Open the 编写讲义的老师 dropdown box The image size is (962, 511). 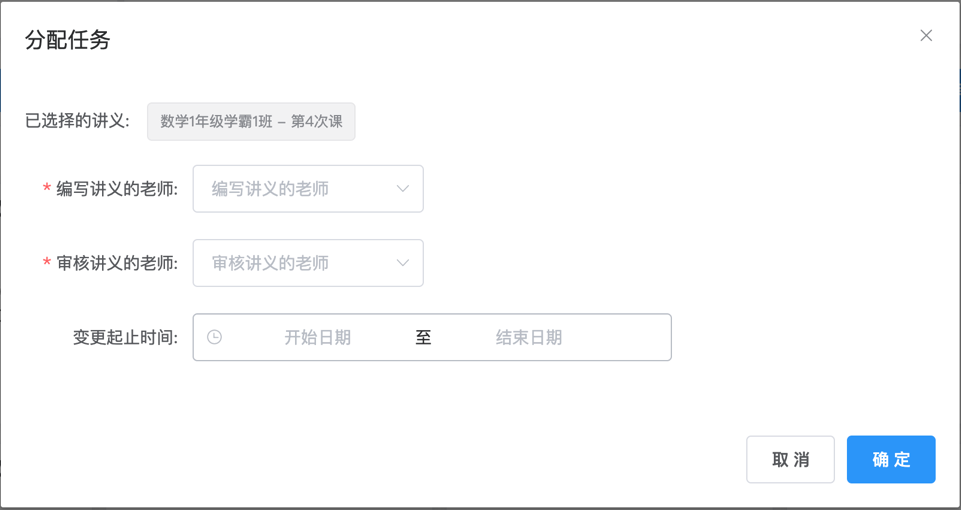click(x=308, y=189)
